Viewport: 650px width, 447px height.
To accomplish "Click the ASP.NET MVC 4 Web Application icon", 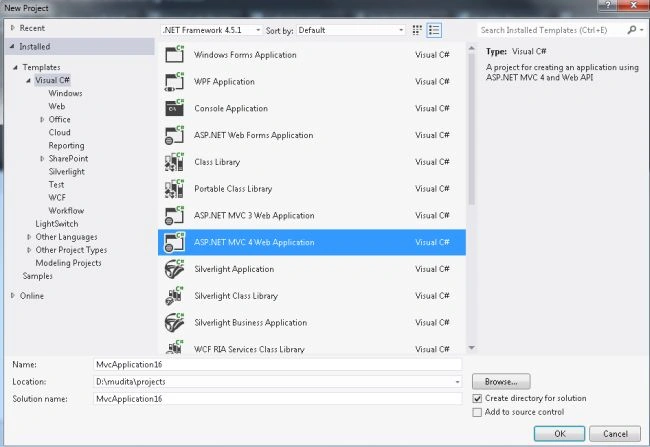I will point(175,242).
